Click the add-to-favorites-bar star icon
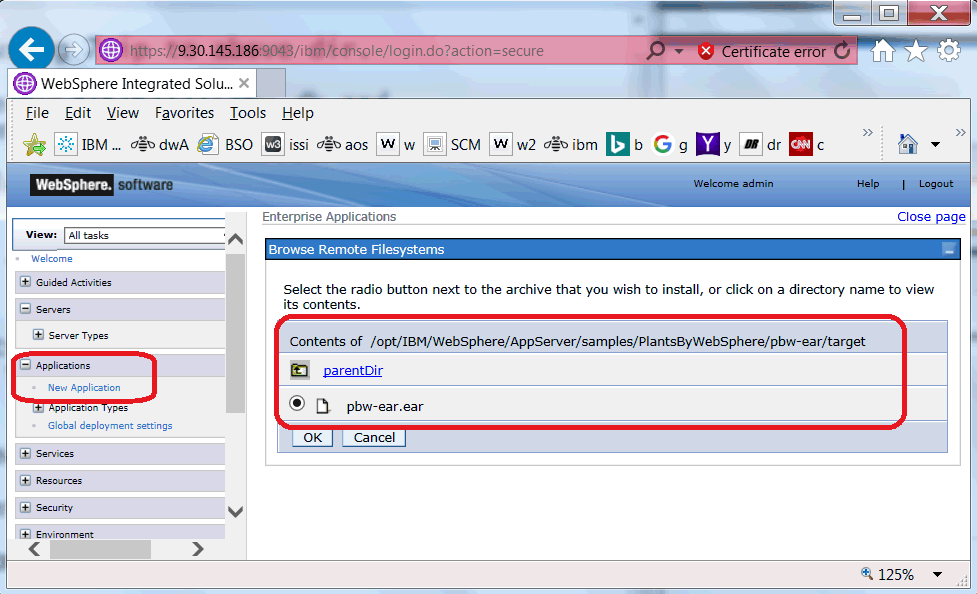This screenshot has width=977, height=594. [35, 145]
